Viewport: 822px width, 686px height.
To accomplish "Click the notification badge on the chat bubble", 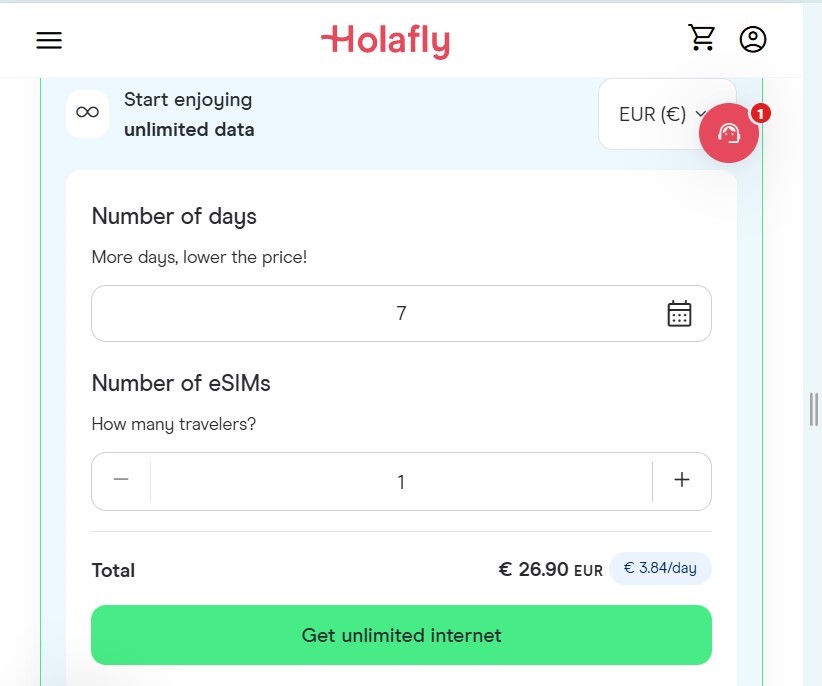I will tap(760, 114).
